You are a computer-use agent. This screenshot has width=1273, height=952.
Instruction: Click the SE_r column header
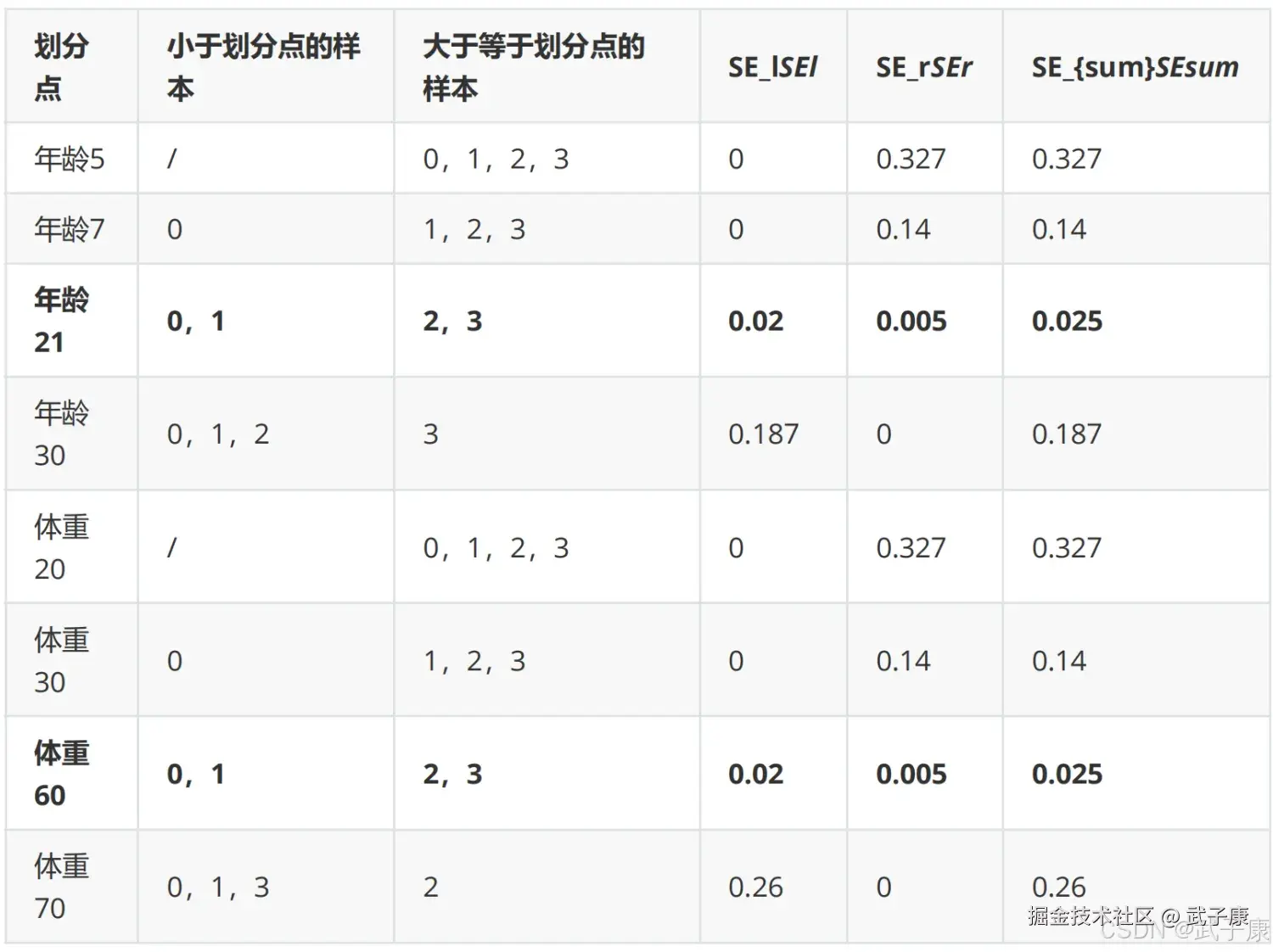923,67
